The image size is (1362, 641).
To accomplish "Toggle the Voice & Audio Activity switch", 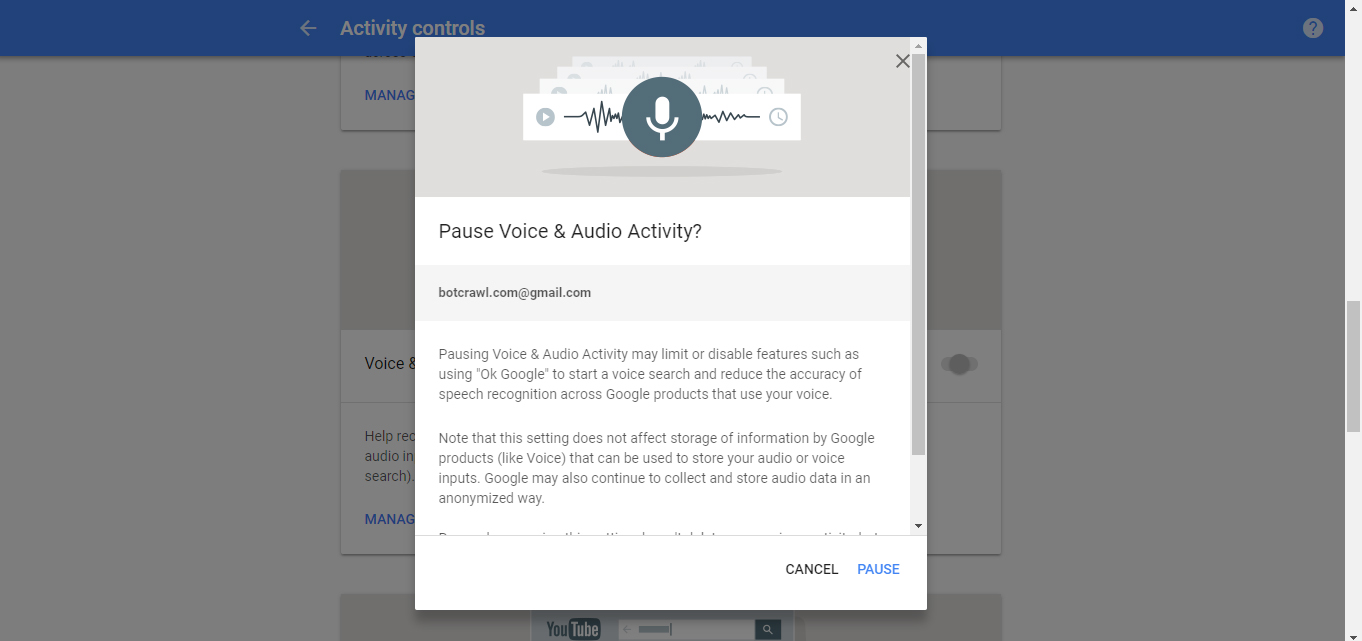I will pos(959,364).
